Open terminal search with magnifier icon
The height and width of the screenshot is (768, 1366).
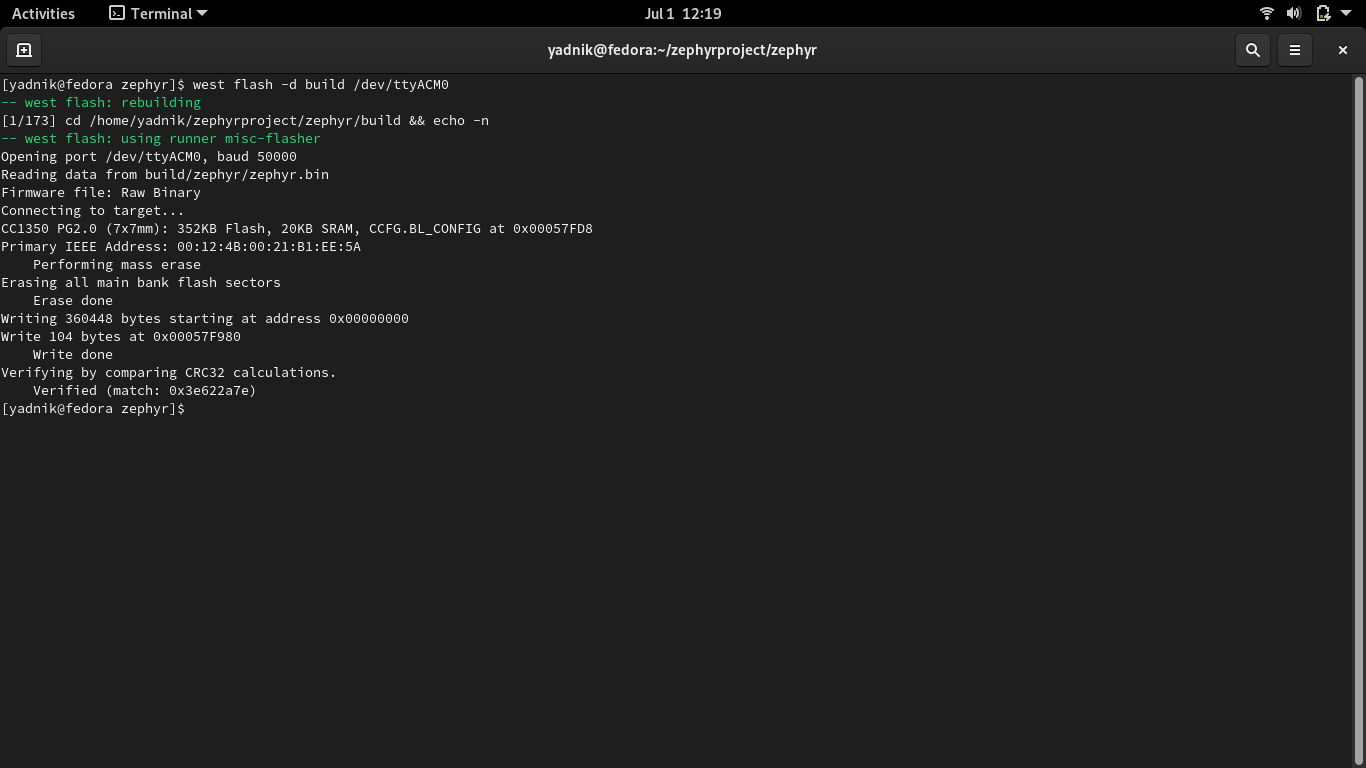pos(1252,50)
